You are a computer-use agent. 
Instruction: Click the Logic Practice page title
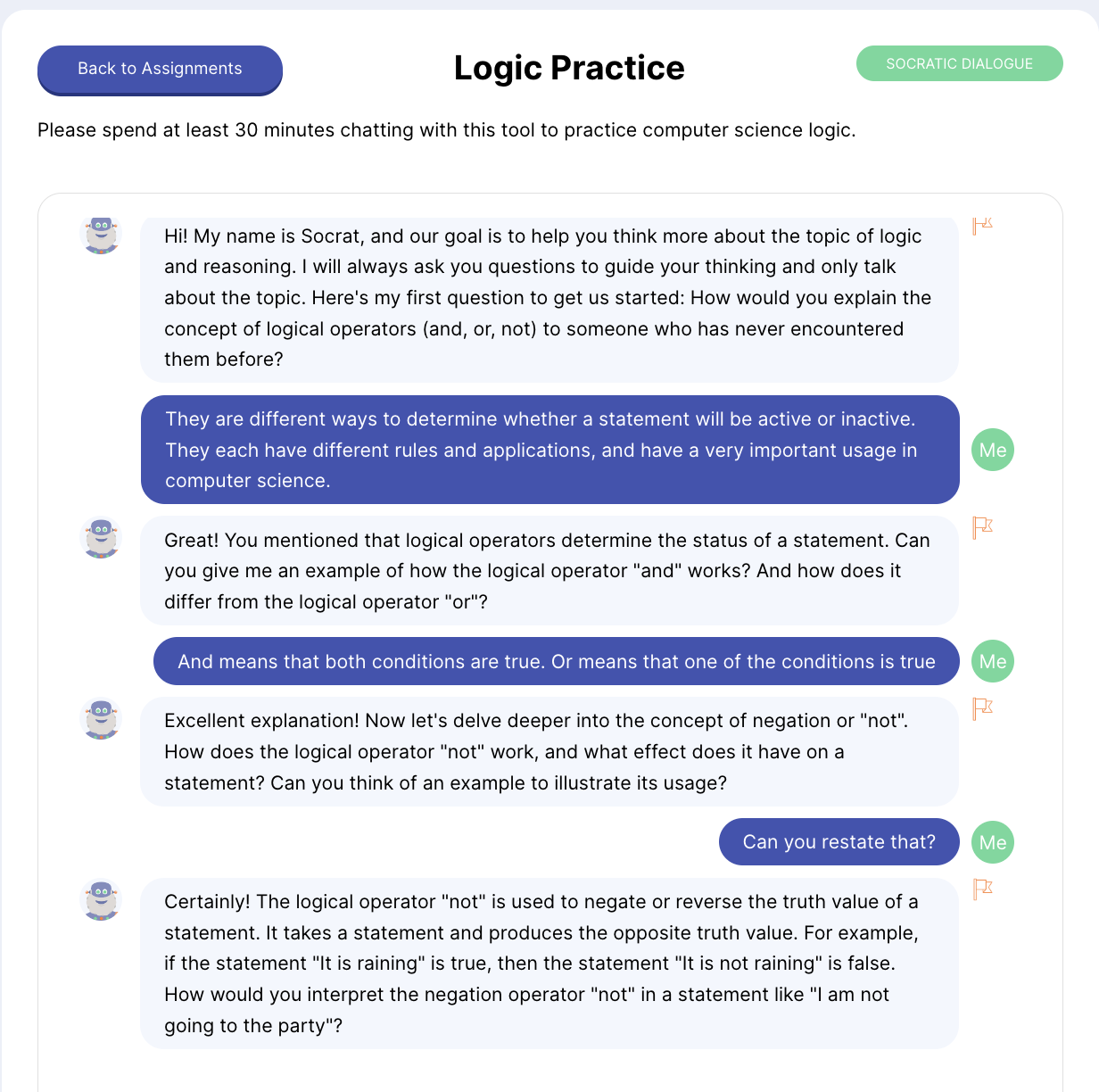pyautogui.click(x=569, y=68)
